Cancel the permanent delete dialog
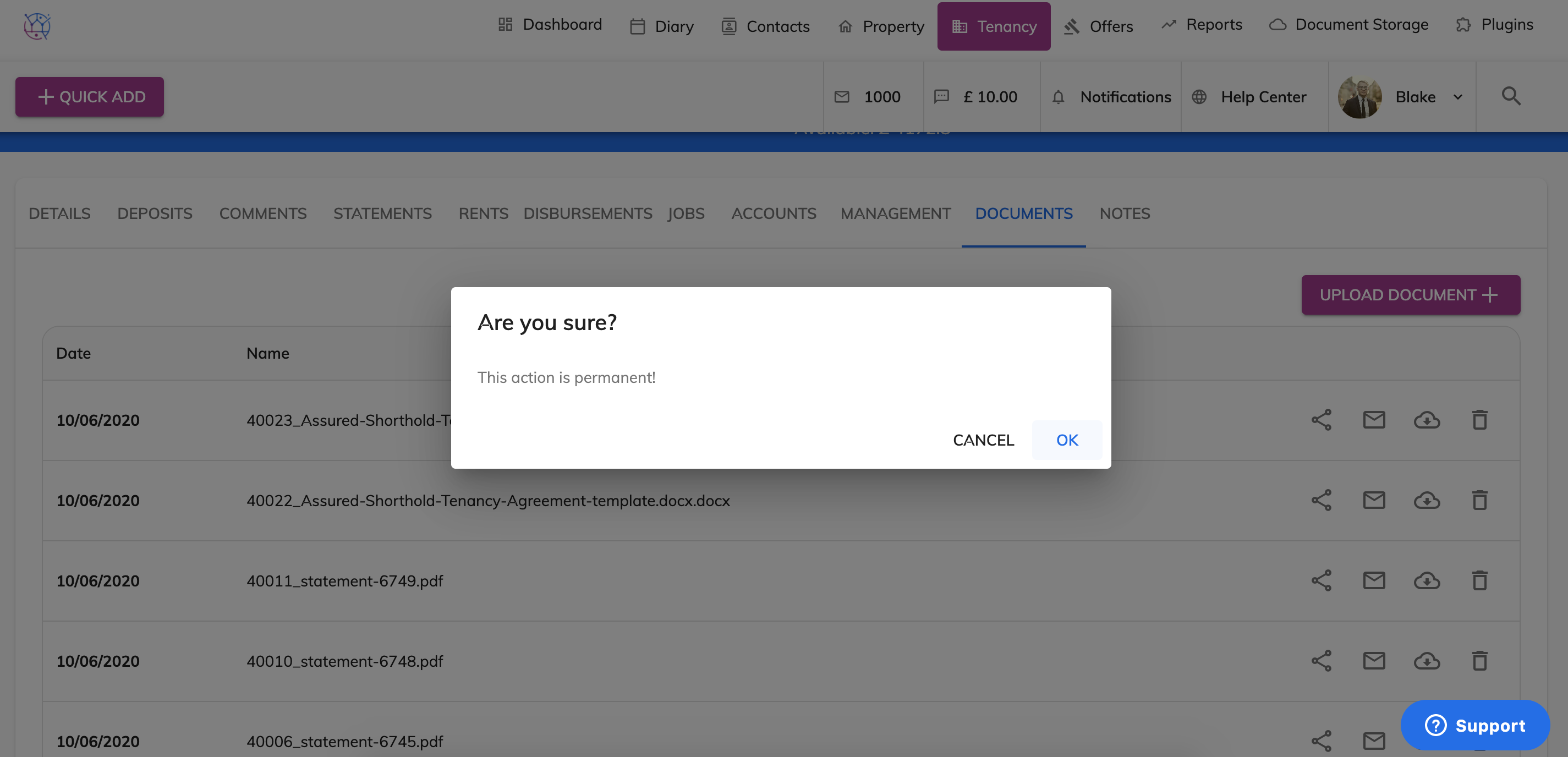The height and width of the screenshot is (757, 1568). (983, 440)
